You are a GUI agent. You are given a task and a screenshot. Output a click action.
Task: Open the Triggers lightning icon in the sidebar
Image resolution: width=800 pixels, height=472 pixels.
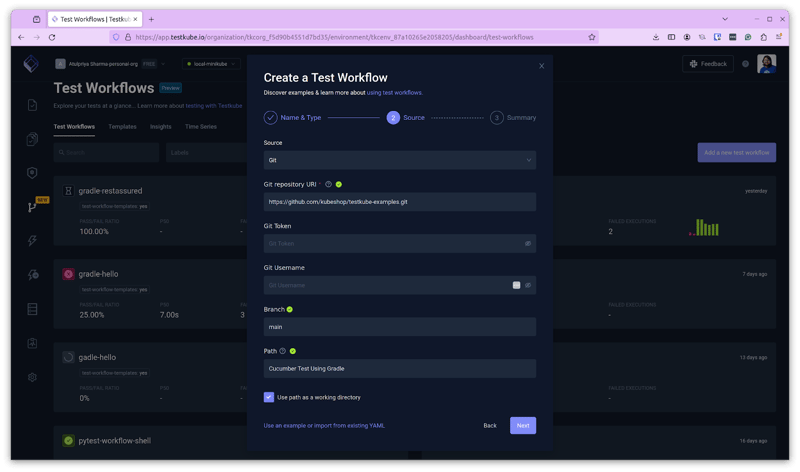32,240
